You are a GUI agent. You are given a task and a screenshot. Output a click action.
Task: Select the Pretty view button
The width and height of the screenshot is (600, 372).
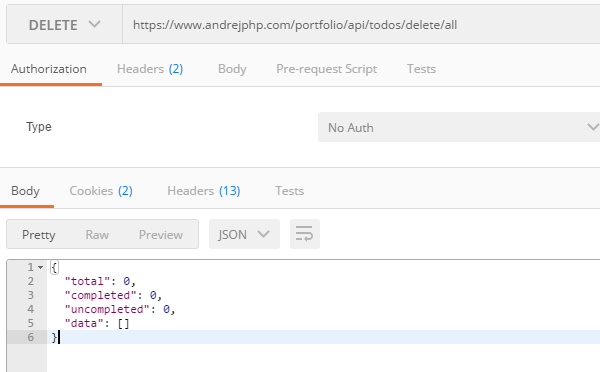pos(39,235)
